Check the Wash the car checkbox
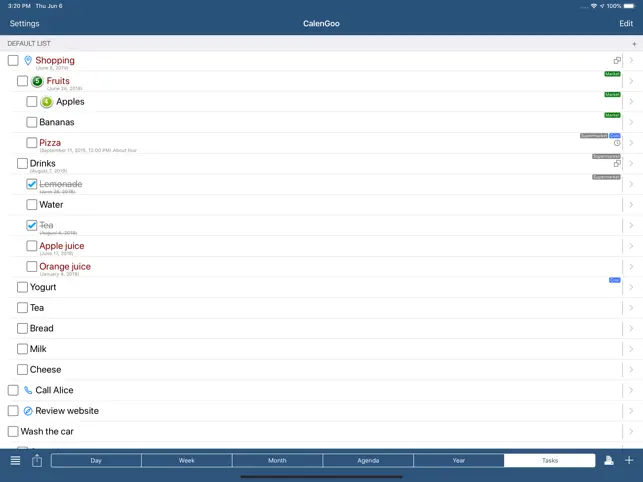The image size is (643, 482). [x=13, y=431]
